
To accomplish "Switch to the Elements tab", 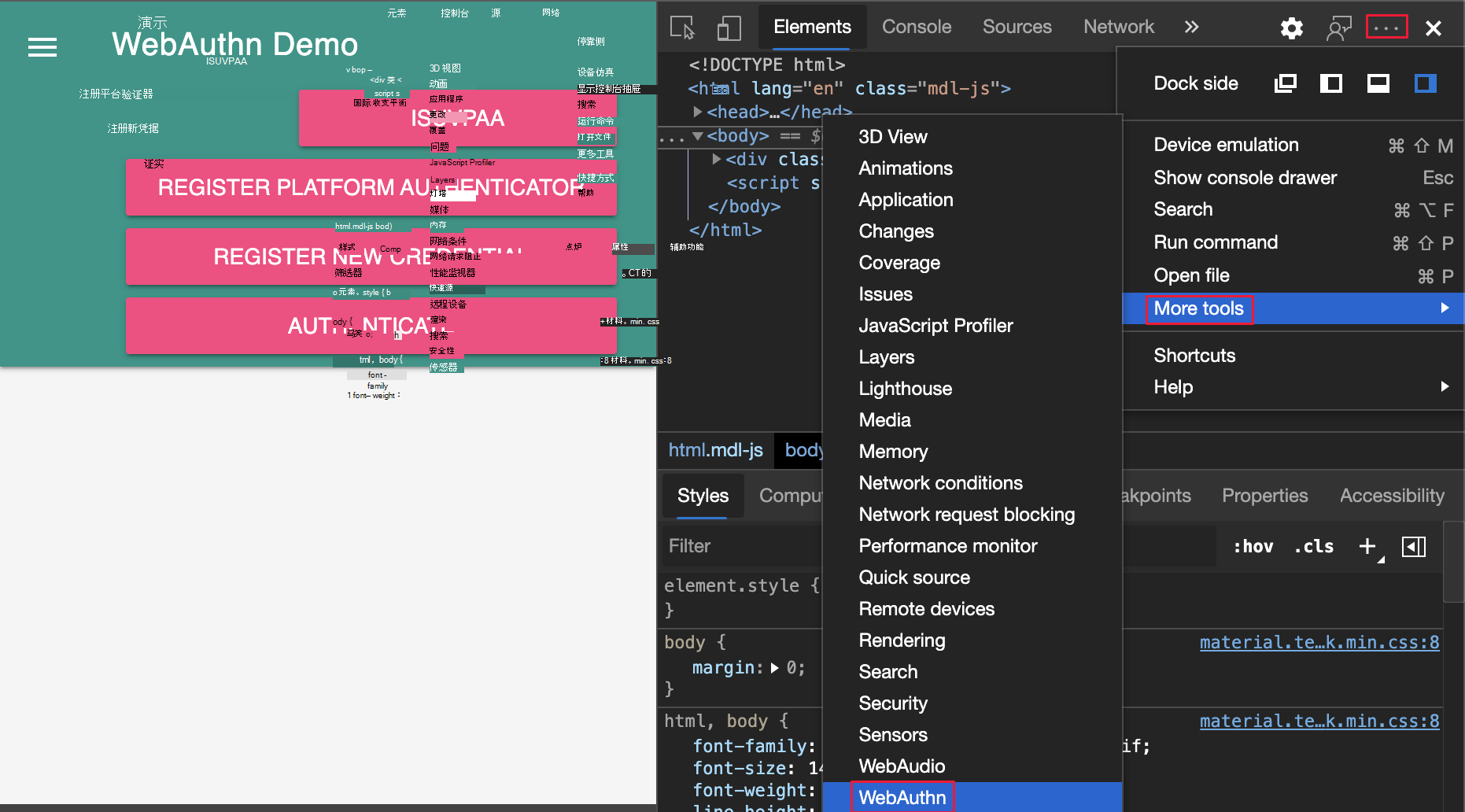I will click(812, 28).
